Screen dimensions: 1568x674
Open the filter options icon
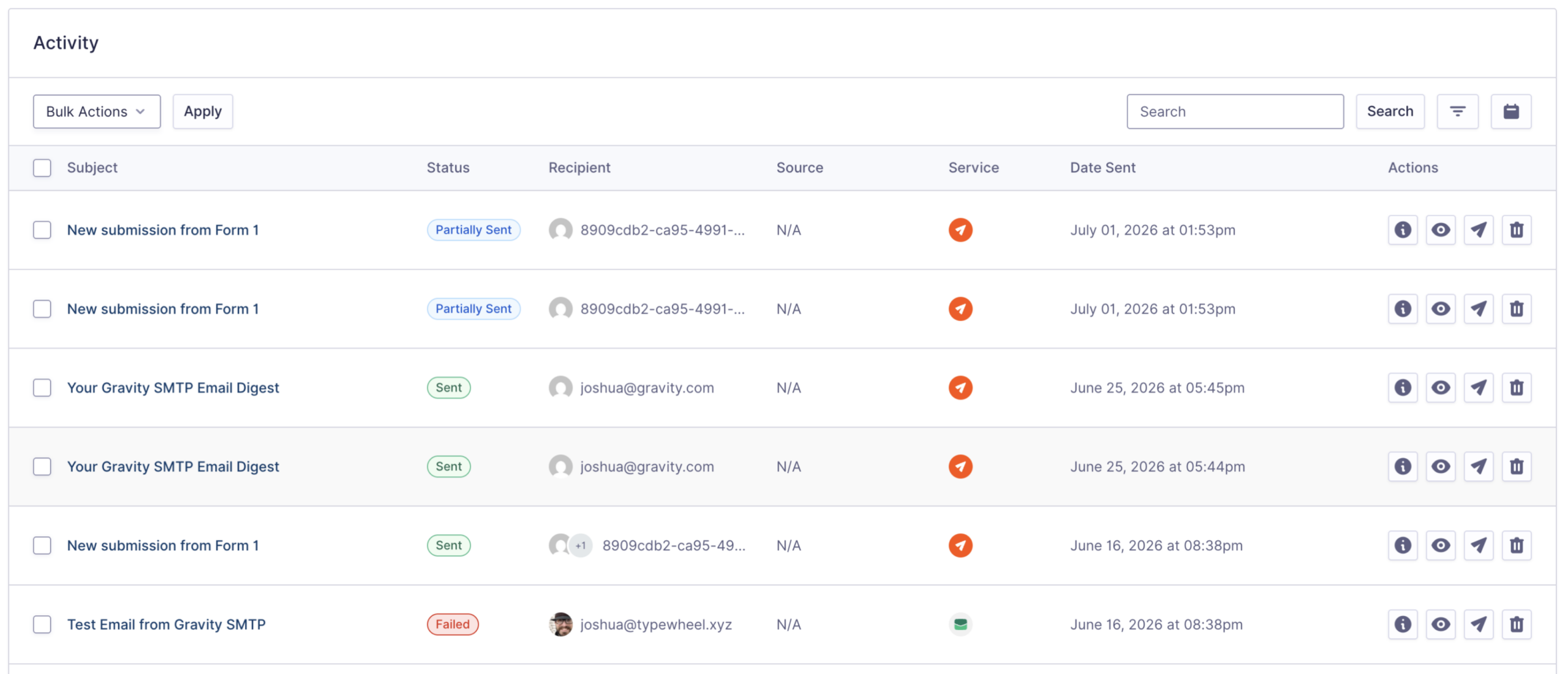pos(1457,112)
